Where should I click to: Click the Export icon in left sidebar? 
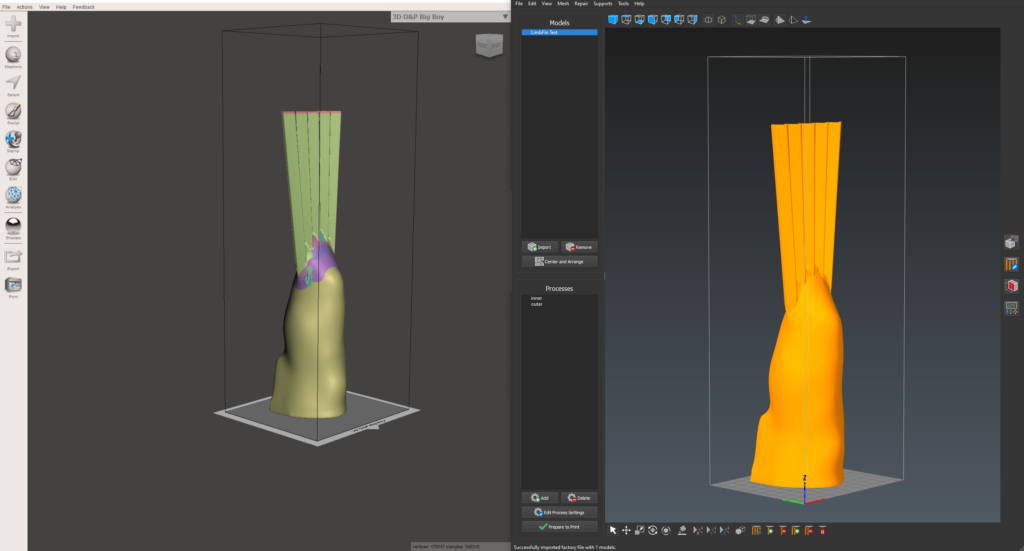[14, 257]
